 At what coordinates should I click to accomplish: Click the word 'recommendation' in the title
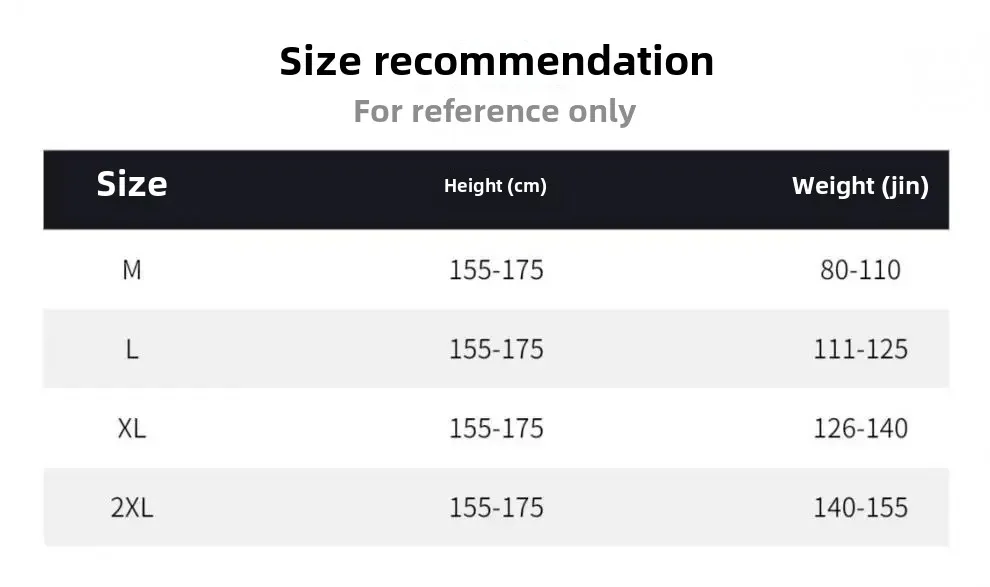[x=544, y=61]
